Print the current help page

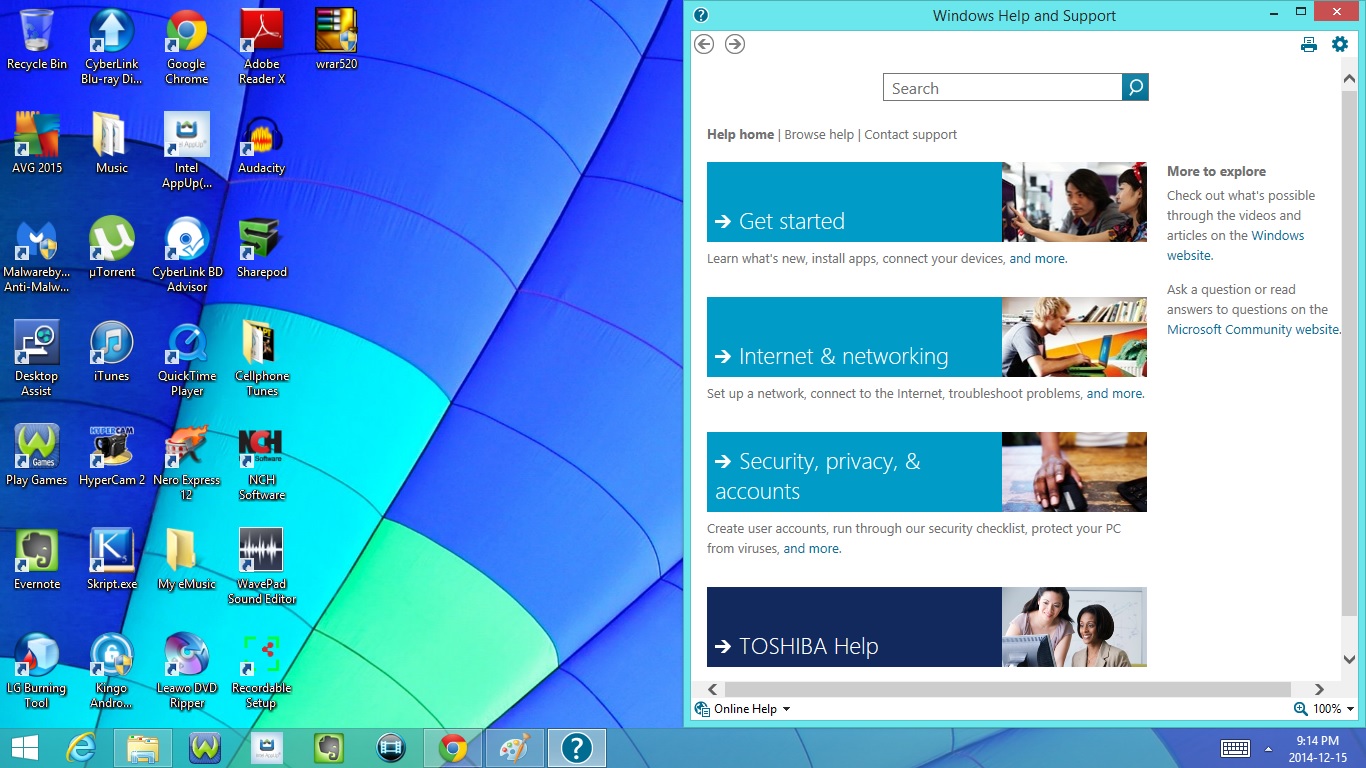pyautogui.click(x=1309, y=44)
